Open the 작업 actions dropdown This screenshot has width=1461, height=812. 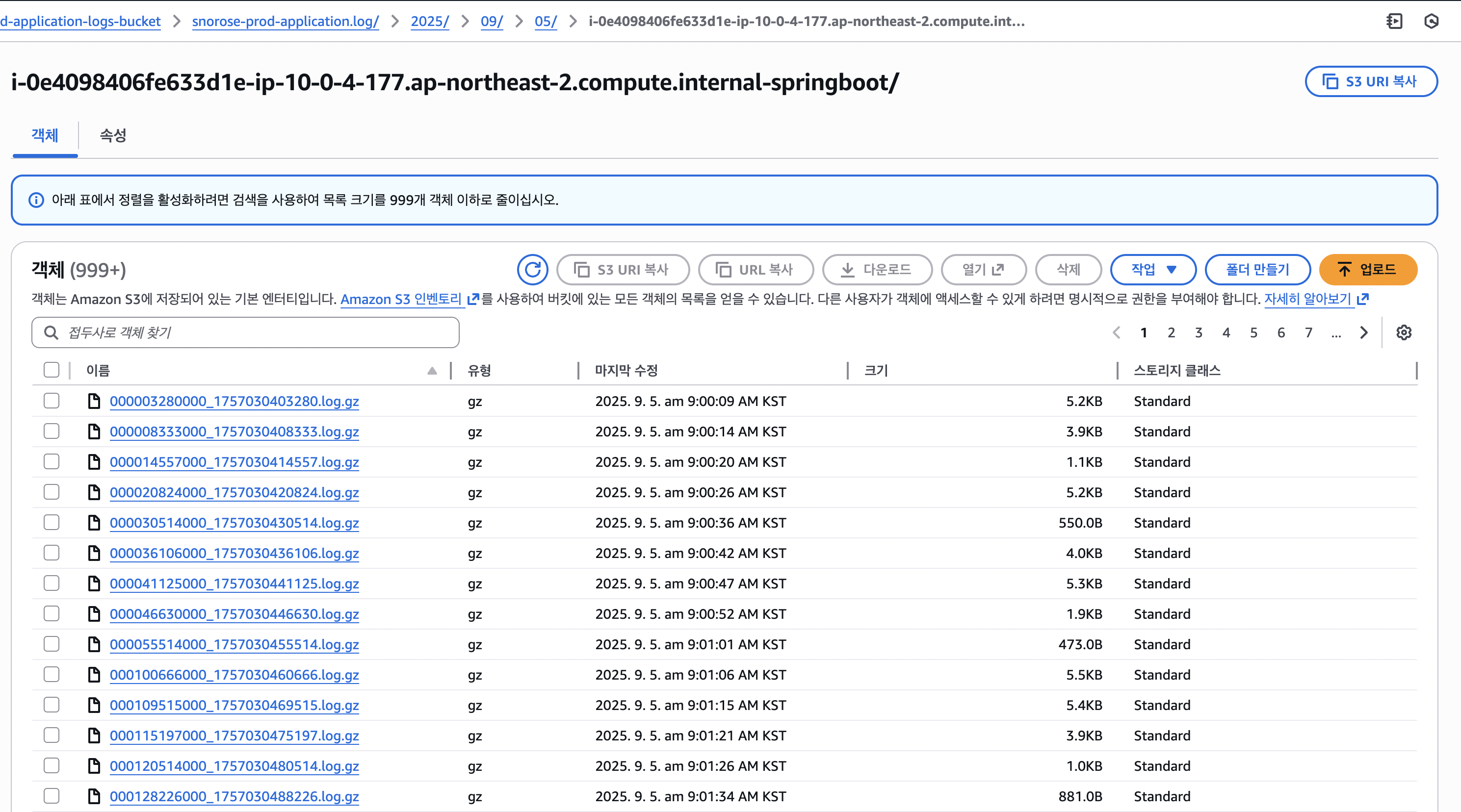pyautogui.click(x=1152, y=269)
